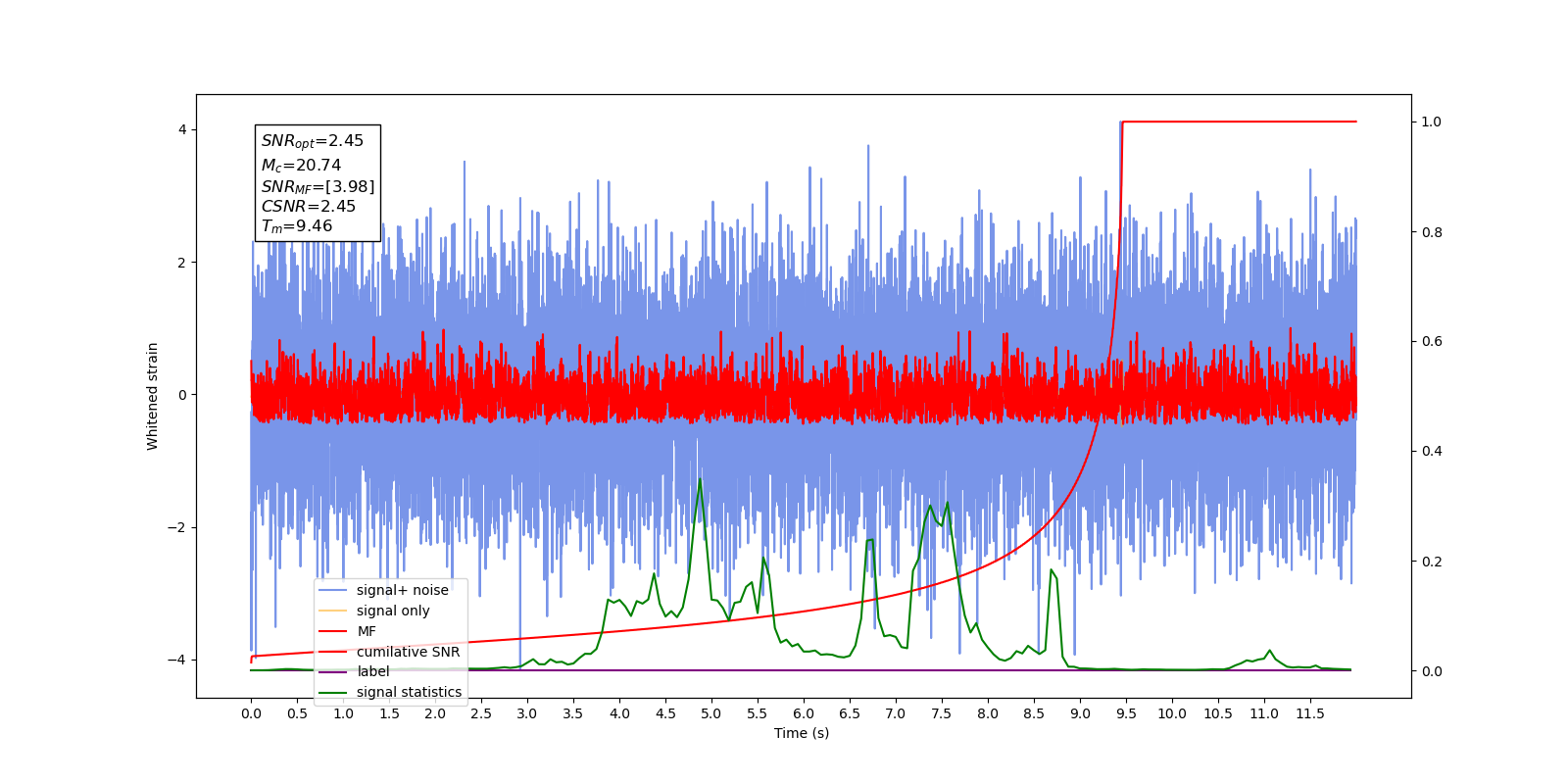Viewport: 1568px width, 784px height.
Task: Click the x-axis tick label 0.0
Action: point(251,713)
